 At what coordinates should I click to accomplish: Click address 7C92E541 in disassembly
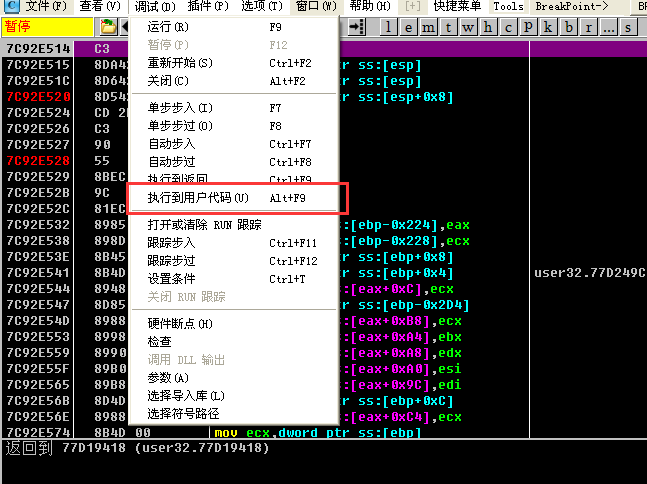click(x=38, y=273)
